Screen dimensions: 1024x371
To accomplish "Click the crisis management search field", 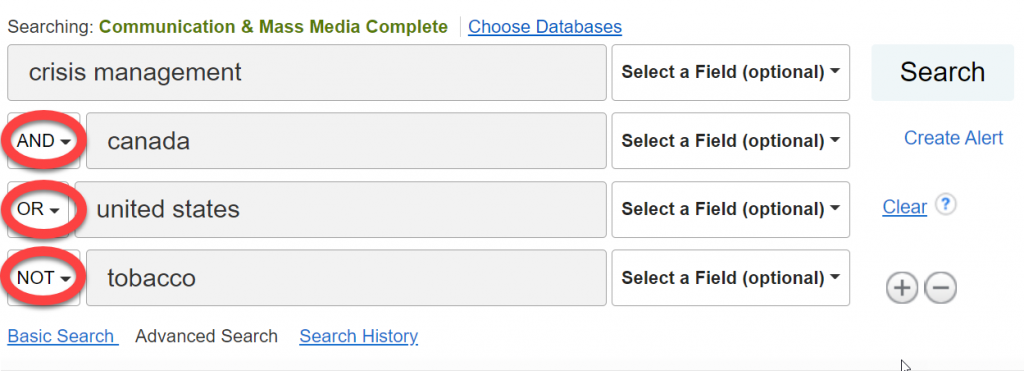I will click(307, 73).
